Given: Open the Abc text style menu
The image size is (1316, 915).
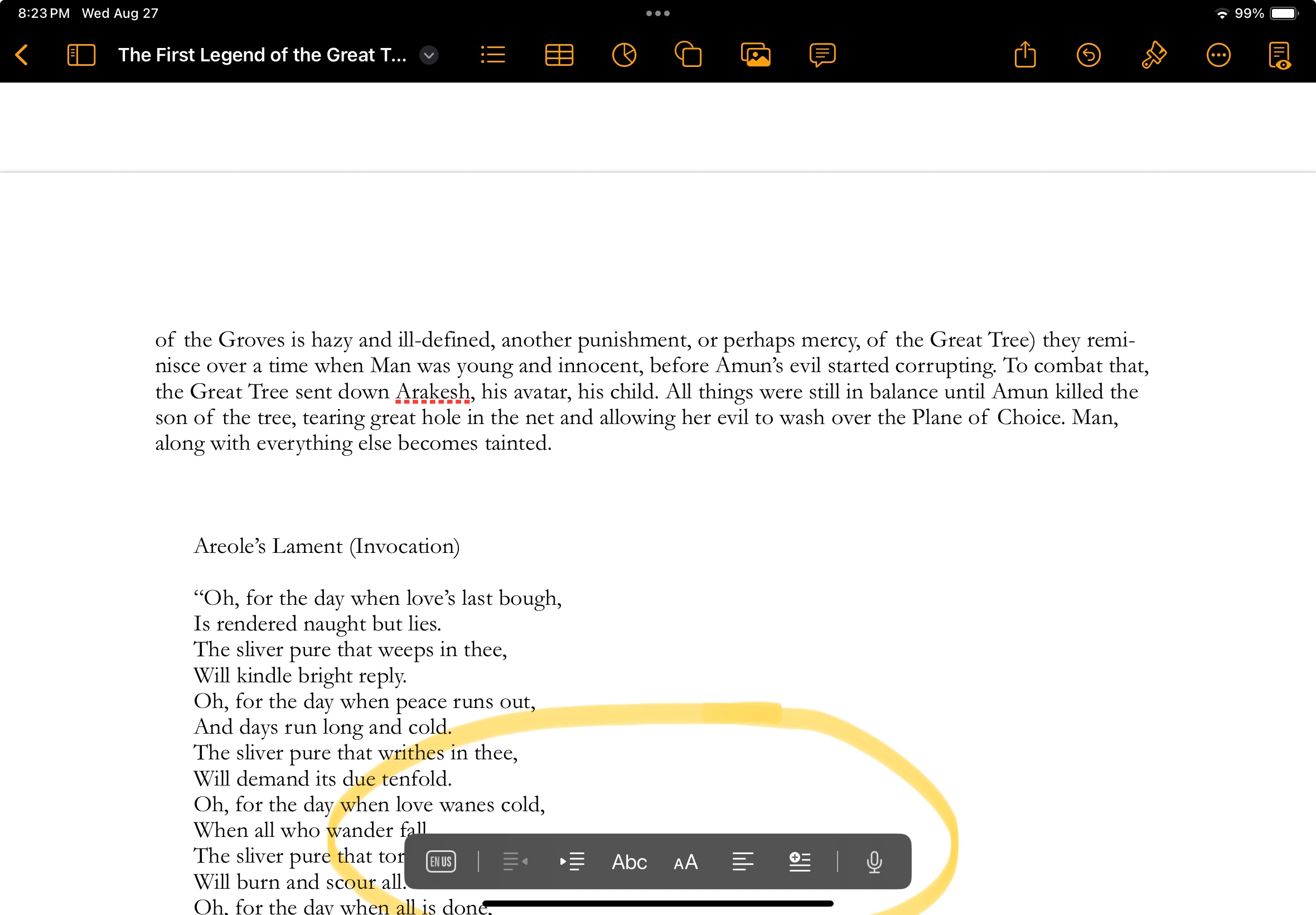Looking at the screenshot, I should 629,861.
